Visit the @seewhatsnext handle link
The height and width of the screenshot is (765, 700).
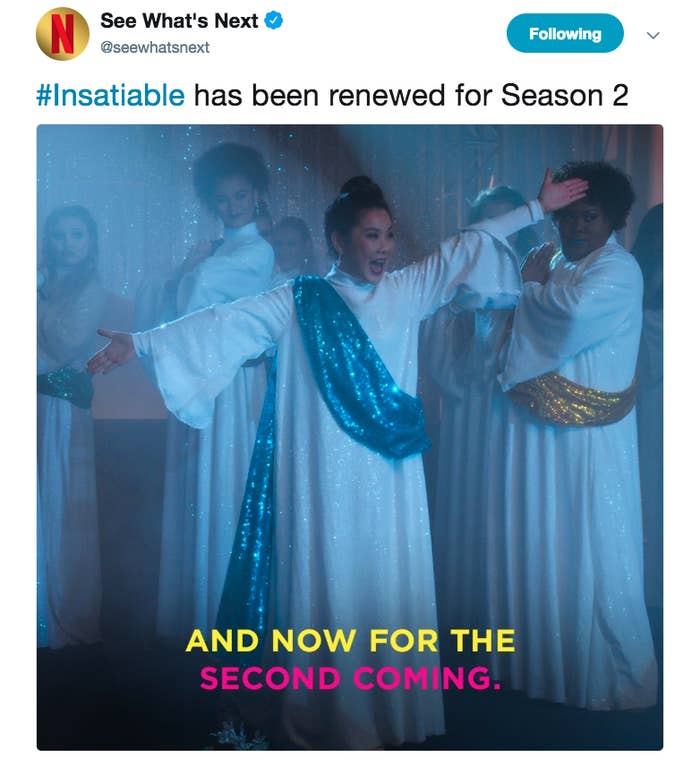pos(155,47)
